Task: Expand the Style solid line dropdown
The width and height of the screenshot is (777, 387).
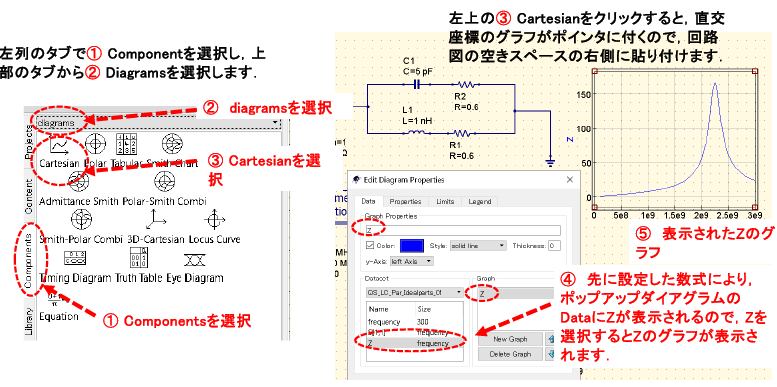Action: tap(478, 245)
